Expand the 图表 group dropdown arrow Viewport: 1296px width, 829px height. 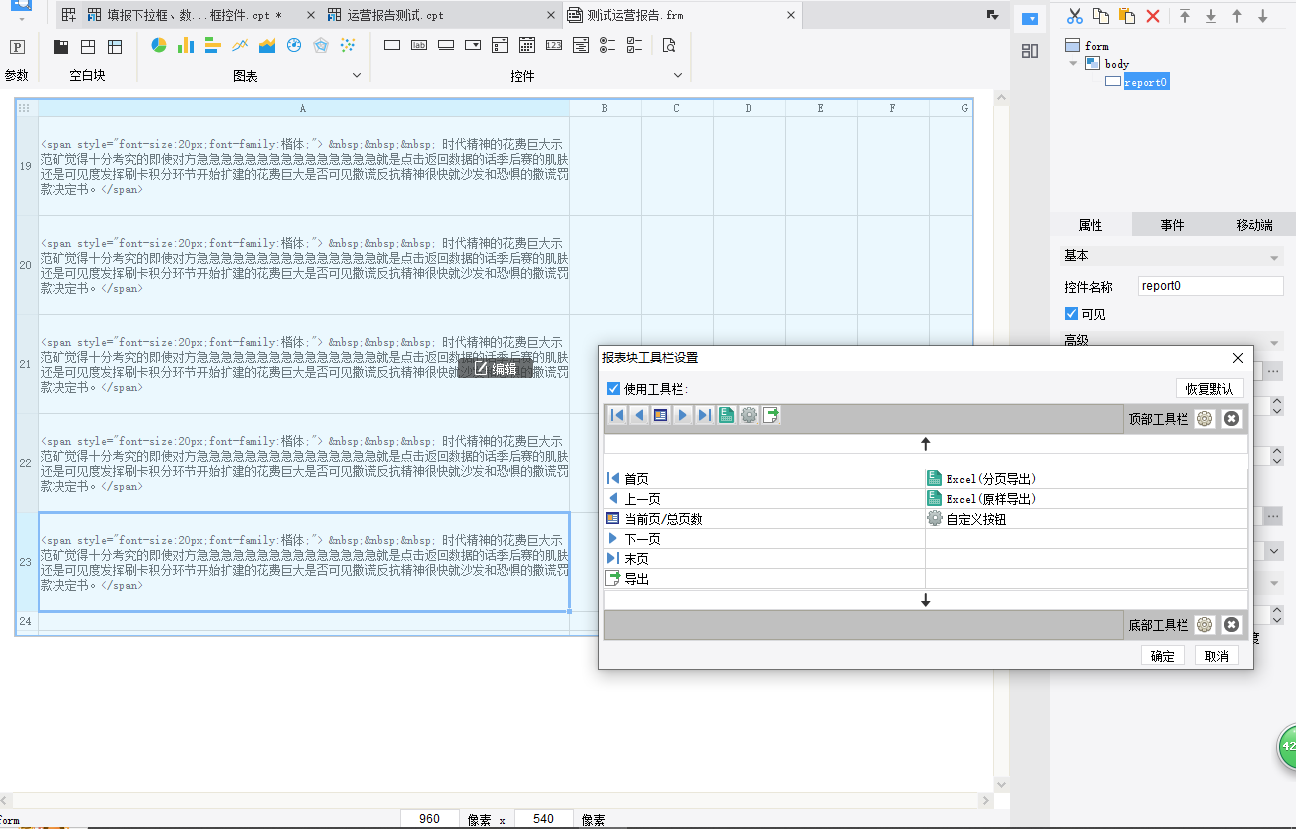point(357,76)
